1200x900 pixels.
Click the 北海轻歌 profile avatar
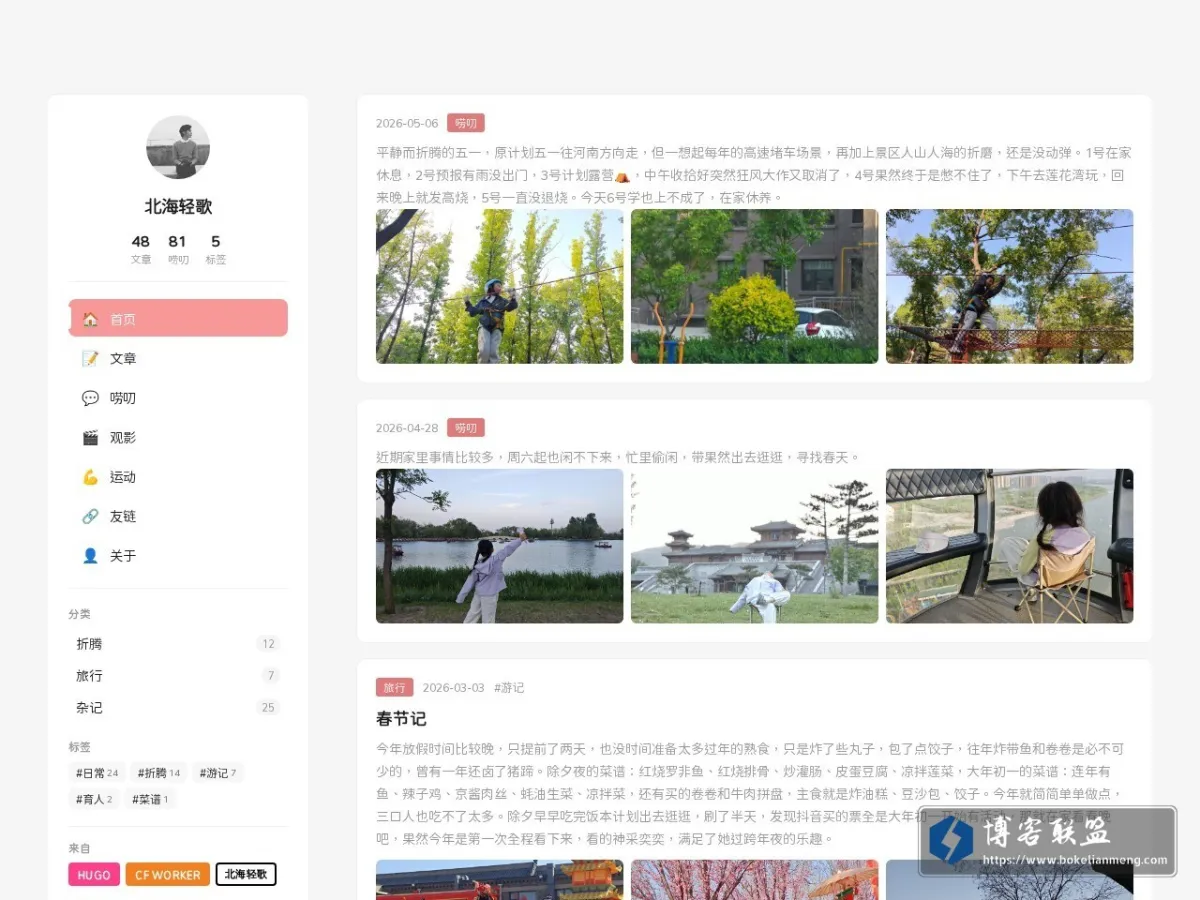pos(178,147)
